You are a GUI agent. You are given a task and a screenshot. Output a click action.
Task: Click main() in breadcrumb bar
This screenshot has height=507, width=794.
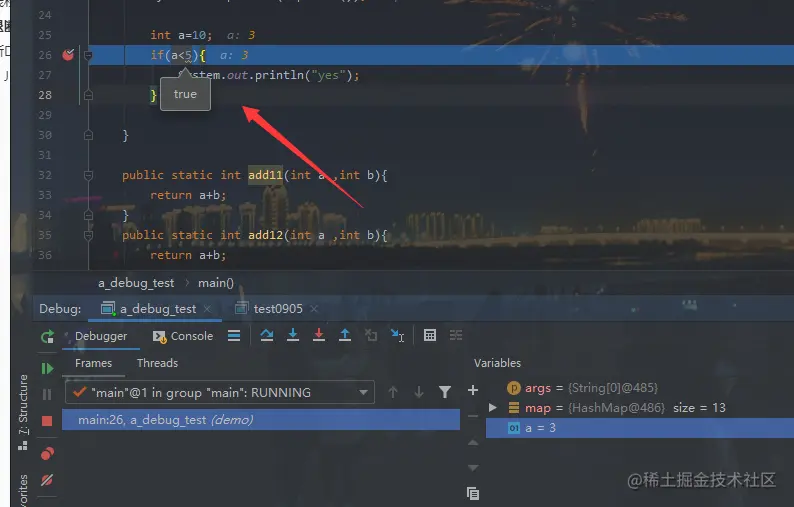216,283
